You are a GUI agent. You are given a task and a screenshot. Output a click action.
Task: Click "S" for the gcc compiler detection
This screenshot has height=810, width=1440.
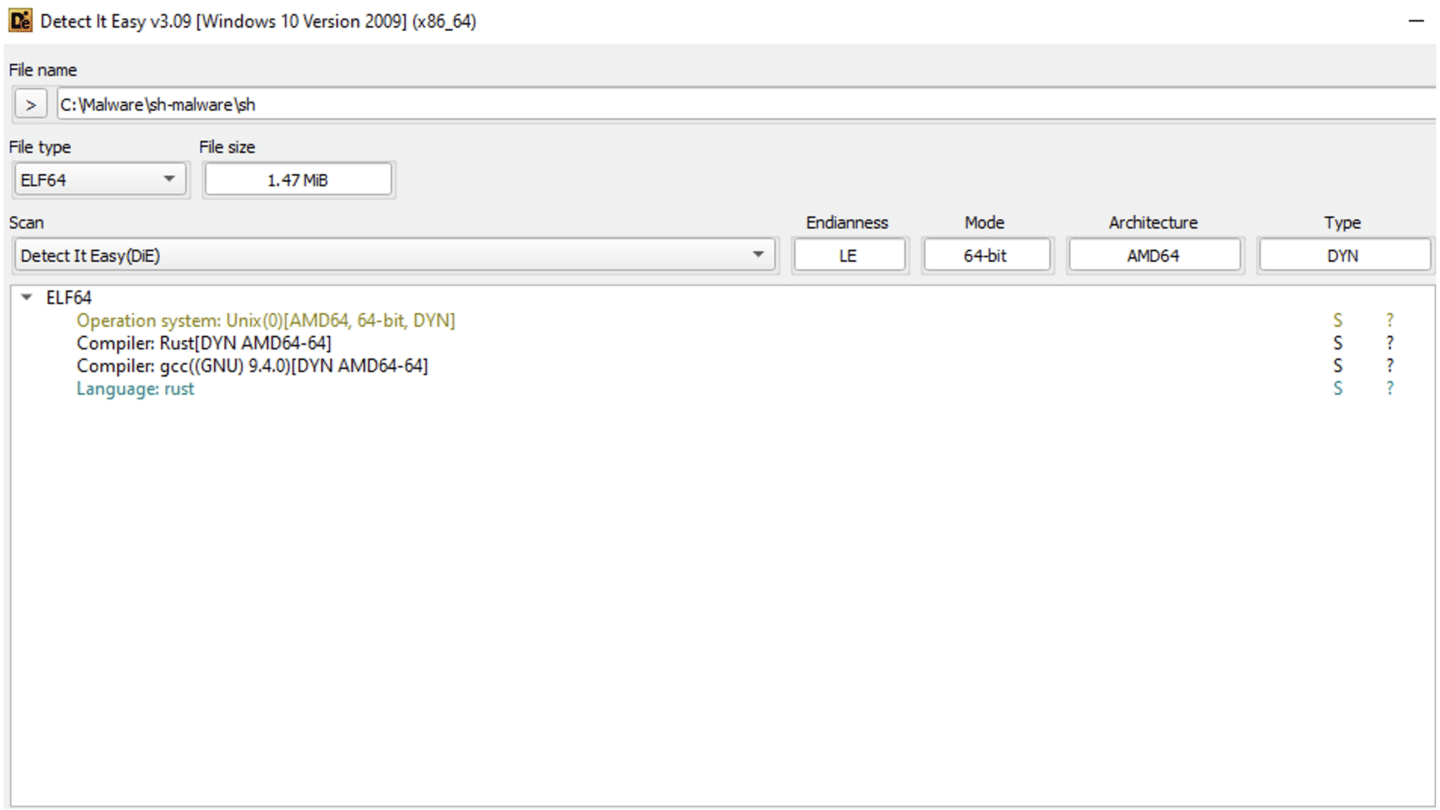coord(1337,366)
